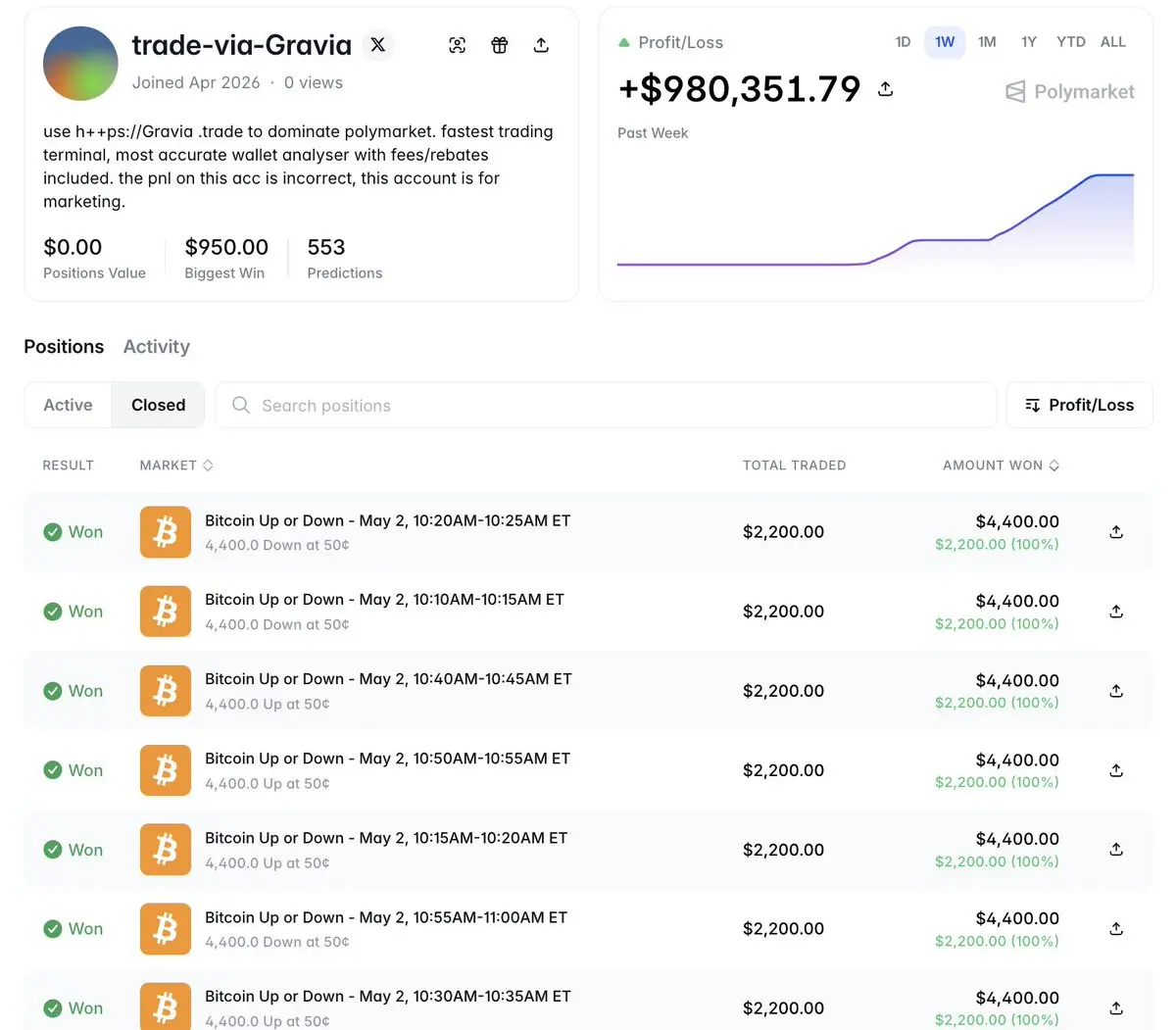Click the scan/QR profile icon
The width and height of the screenshot is (1176, 1030).
[458, 45]
